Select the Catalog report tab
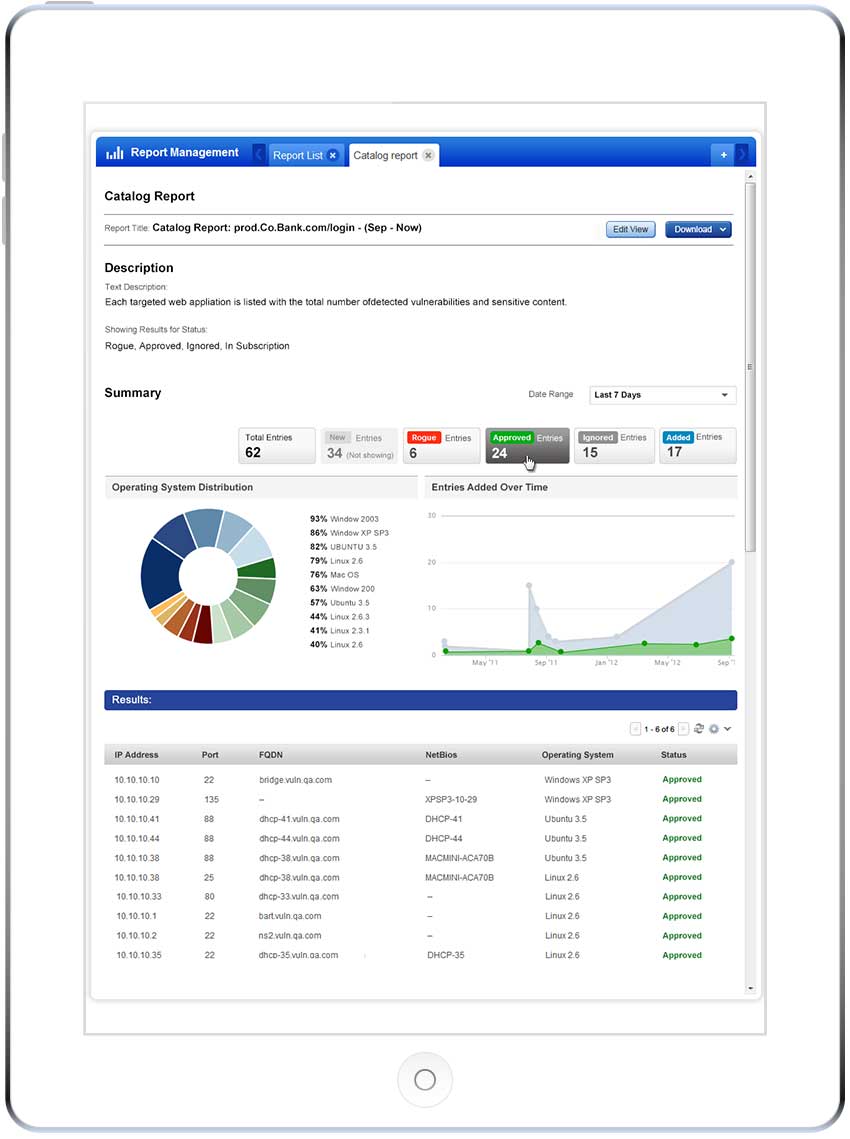The width and height of the screenshot is (850, 1139). pyautogui.click(x=386, y=155)
